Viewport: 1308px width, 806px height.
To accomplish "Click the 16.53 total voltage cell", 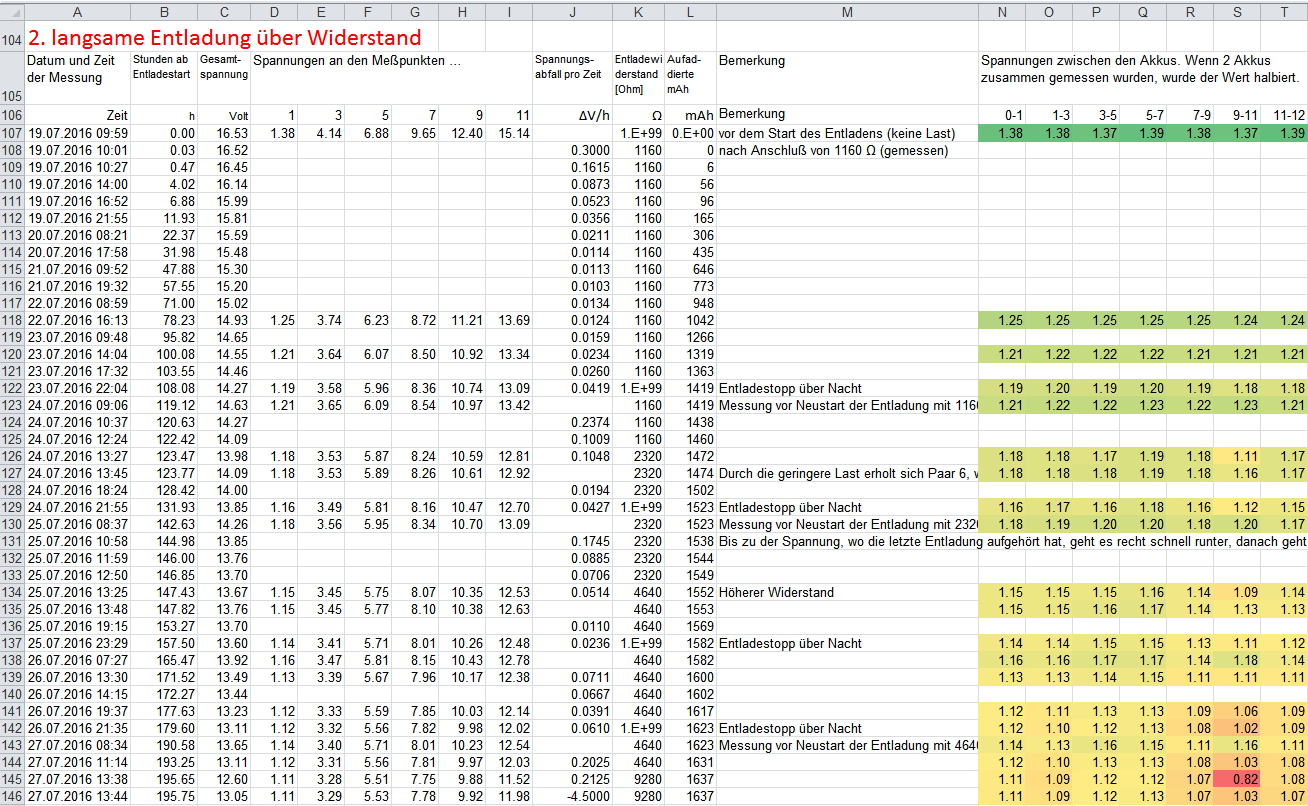I will [x=224, y=133].
